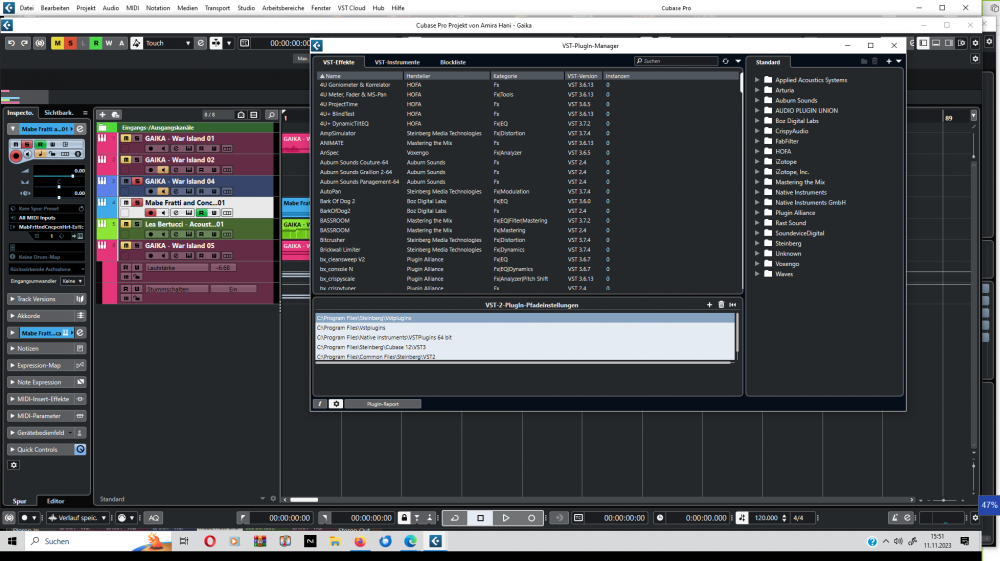The image size is (1000, 561).
Task: Delete selected VST 2 plugin path (trash icon)
Action: (721, 305)
